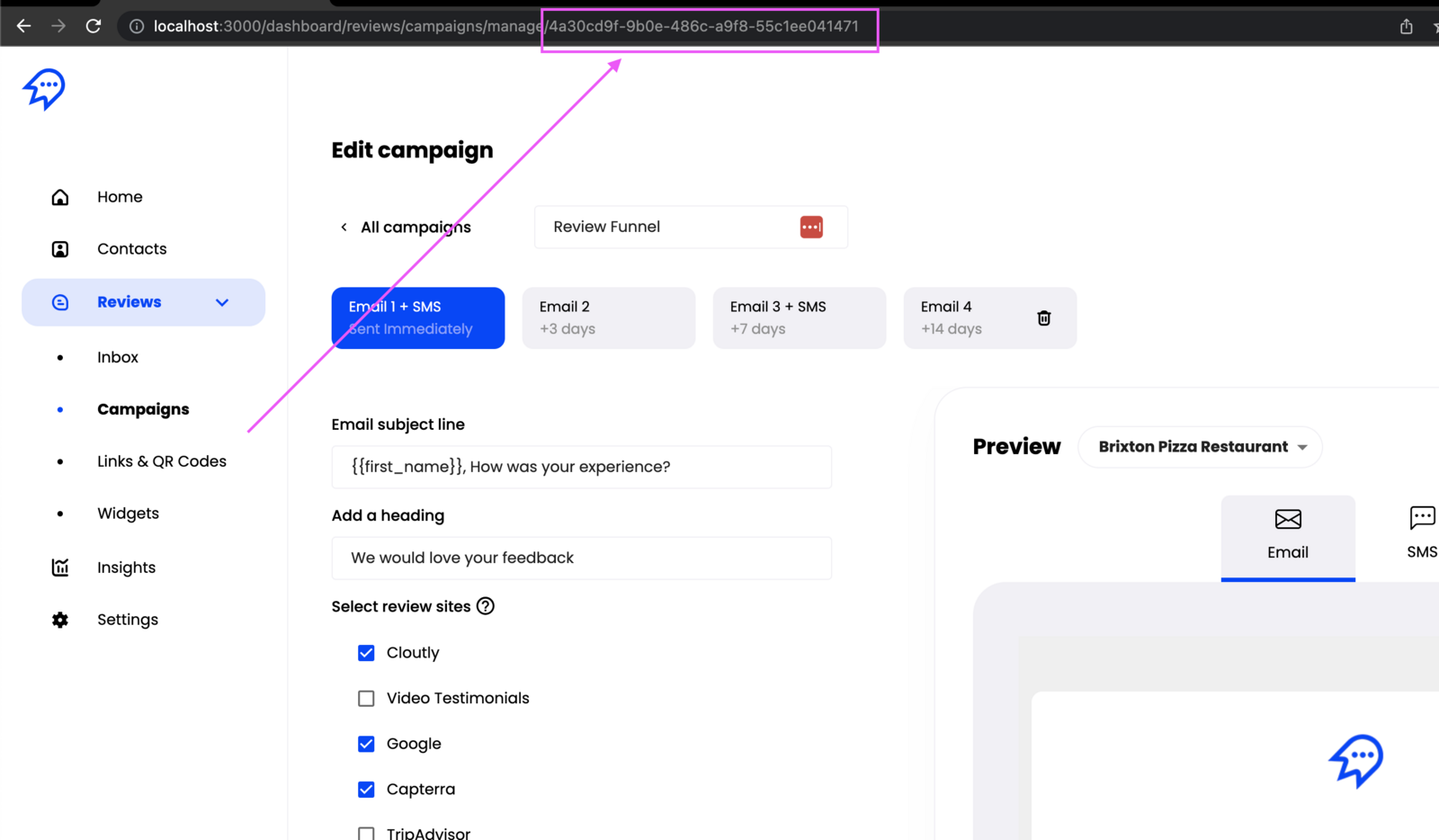
Task: Open Insights via the chart icon
Action: [x=59, y=567]
